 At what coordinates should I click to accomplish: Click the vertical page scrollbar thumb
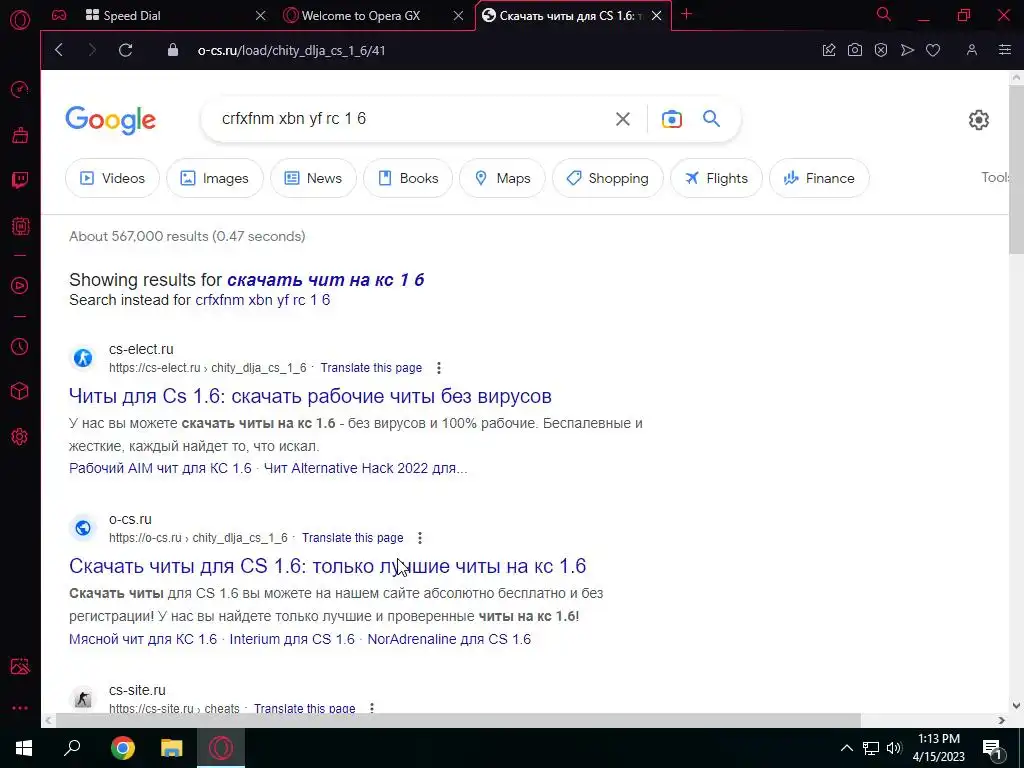(x=1016, y=168)
